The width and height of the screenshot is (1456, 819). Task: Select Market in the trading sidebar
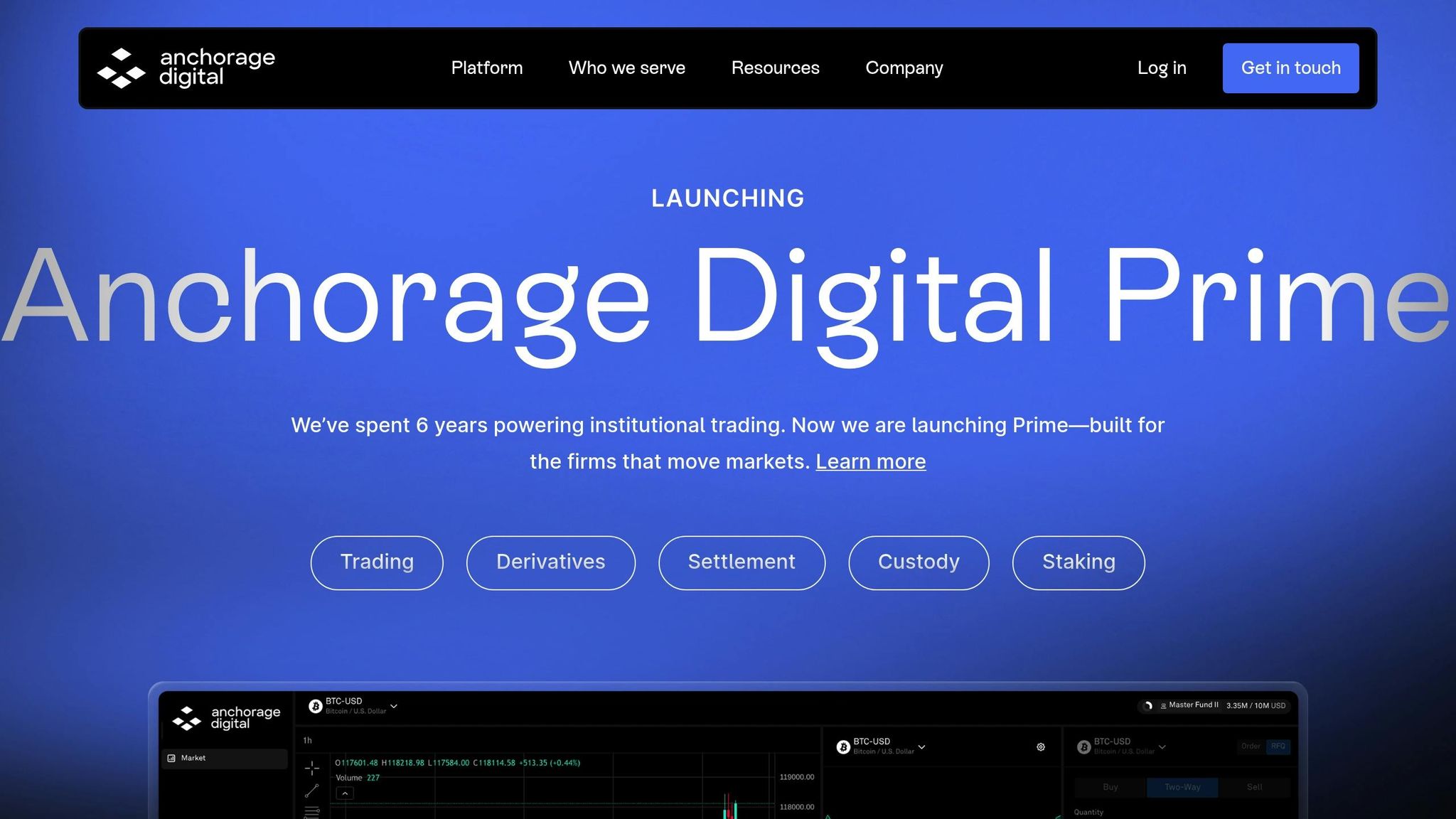(x=192, y=758)
